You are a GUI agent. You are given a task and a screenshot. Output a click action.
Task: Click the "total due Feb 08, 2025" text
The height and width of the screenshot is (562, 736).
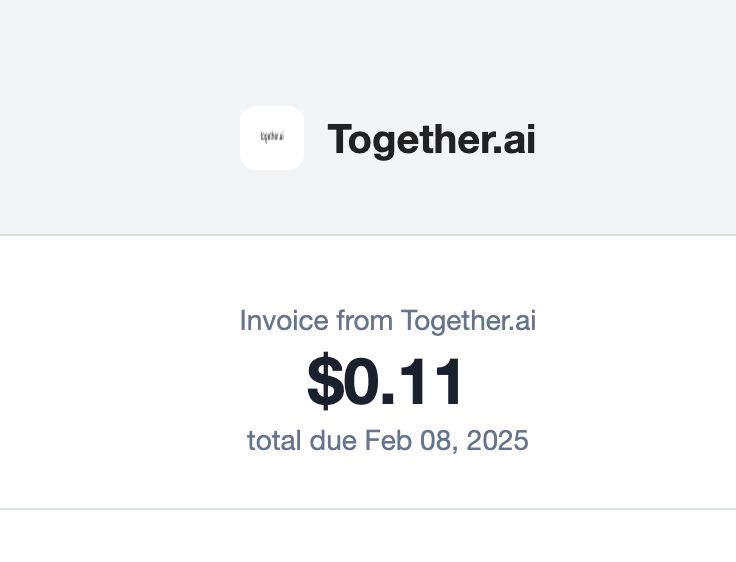coord(388,440)
